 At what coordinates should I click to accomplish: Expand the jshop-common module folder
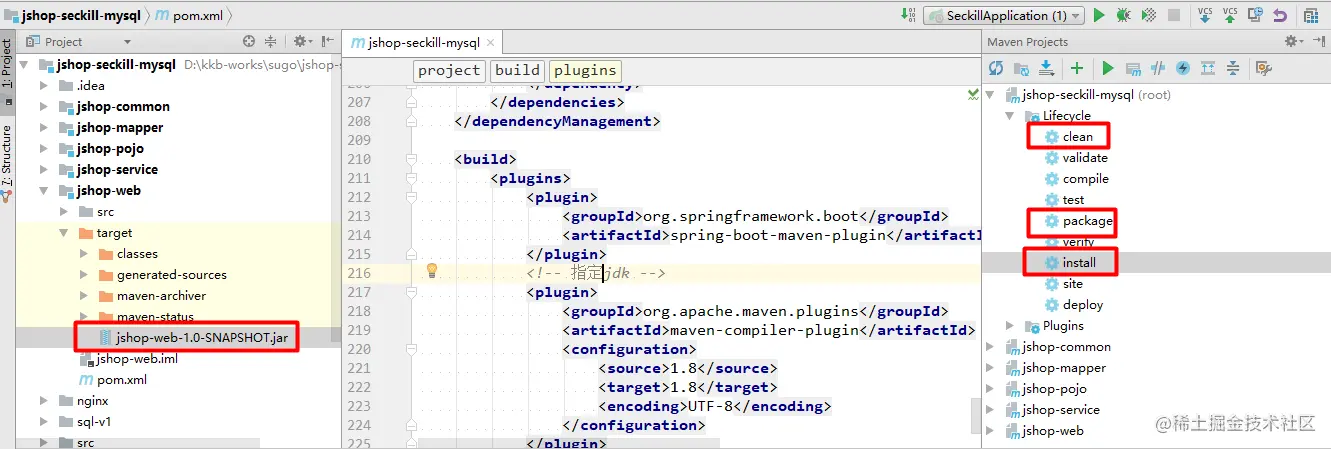(x=44, y=106)
